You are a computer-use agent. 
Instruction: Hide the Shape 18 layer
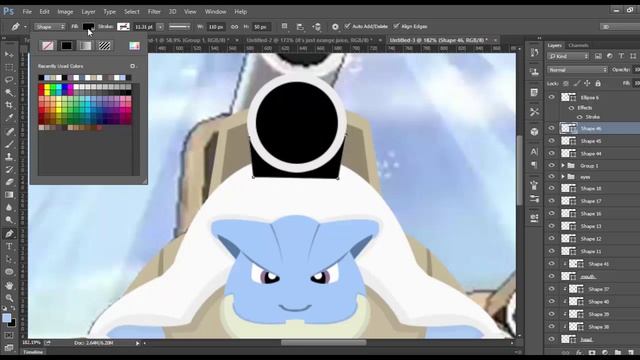coord(552,189)
